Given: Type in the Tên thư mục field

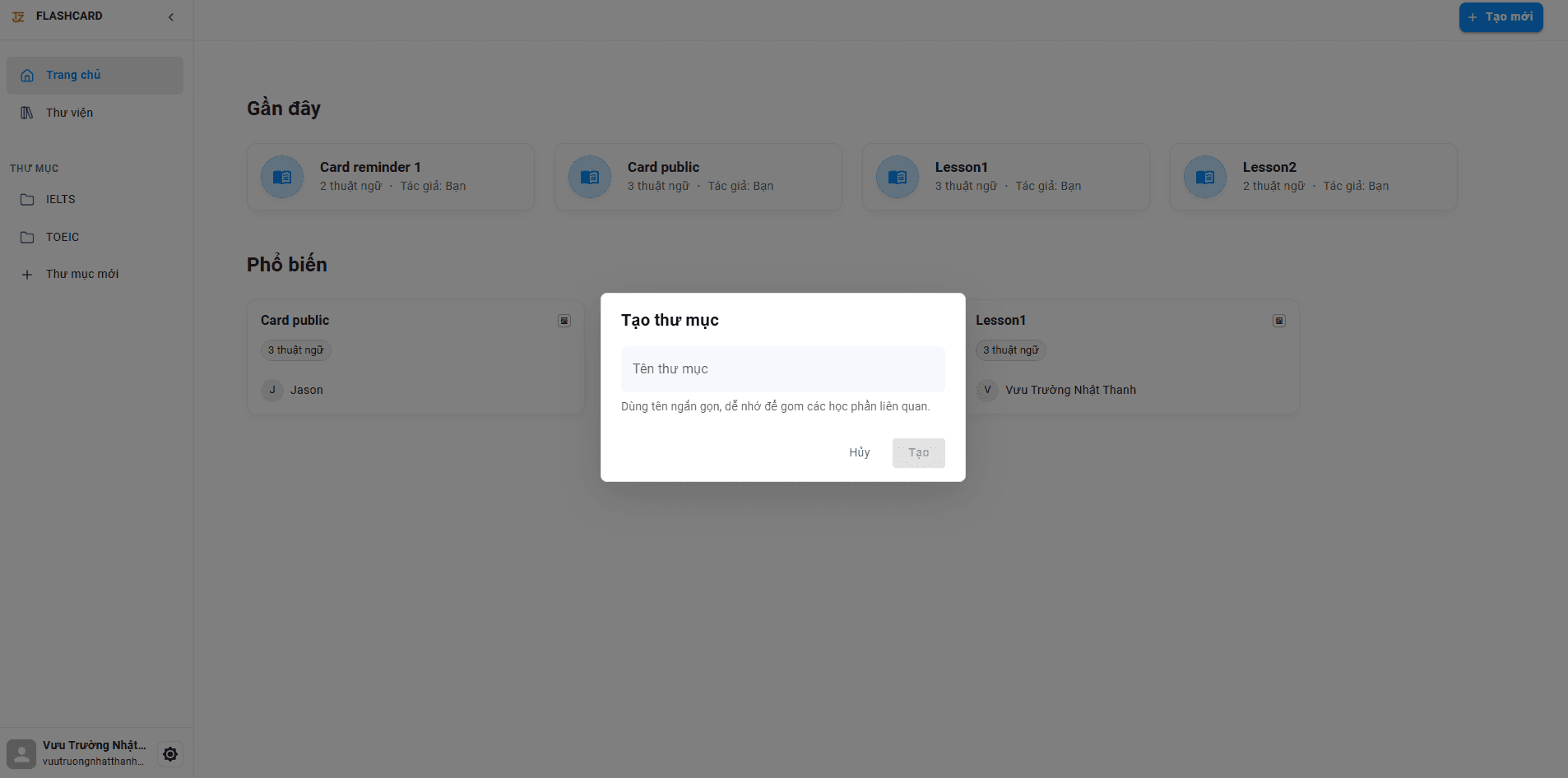Looking at the screenshot, I should (x=782, y=369).
